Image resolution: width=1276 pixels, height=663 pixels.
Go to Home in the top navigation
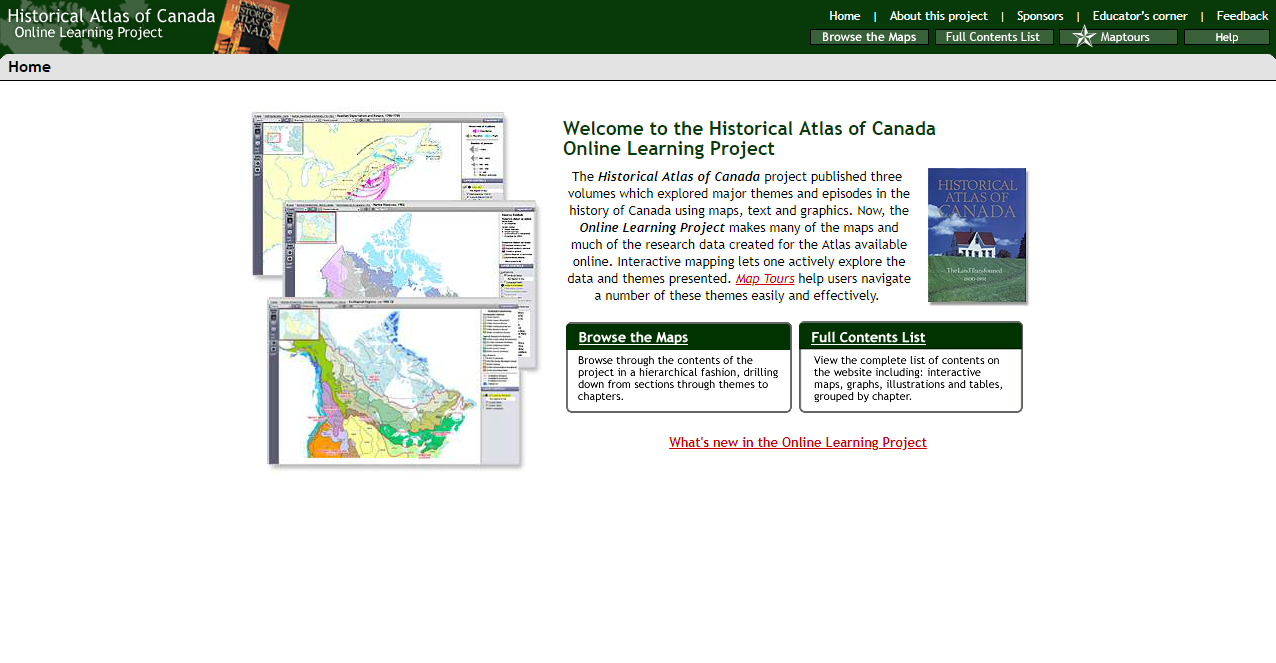(844, 16)
